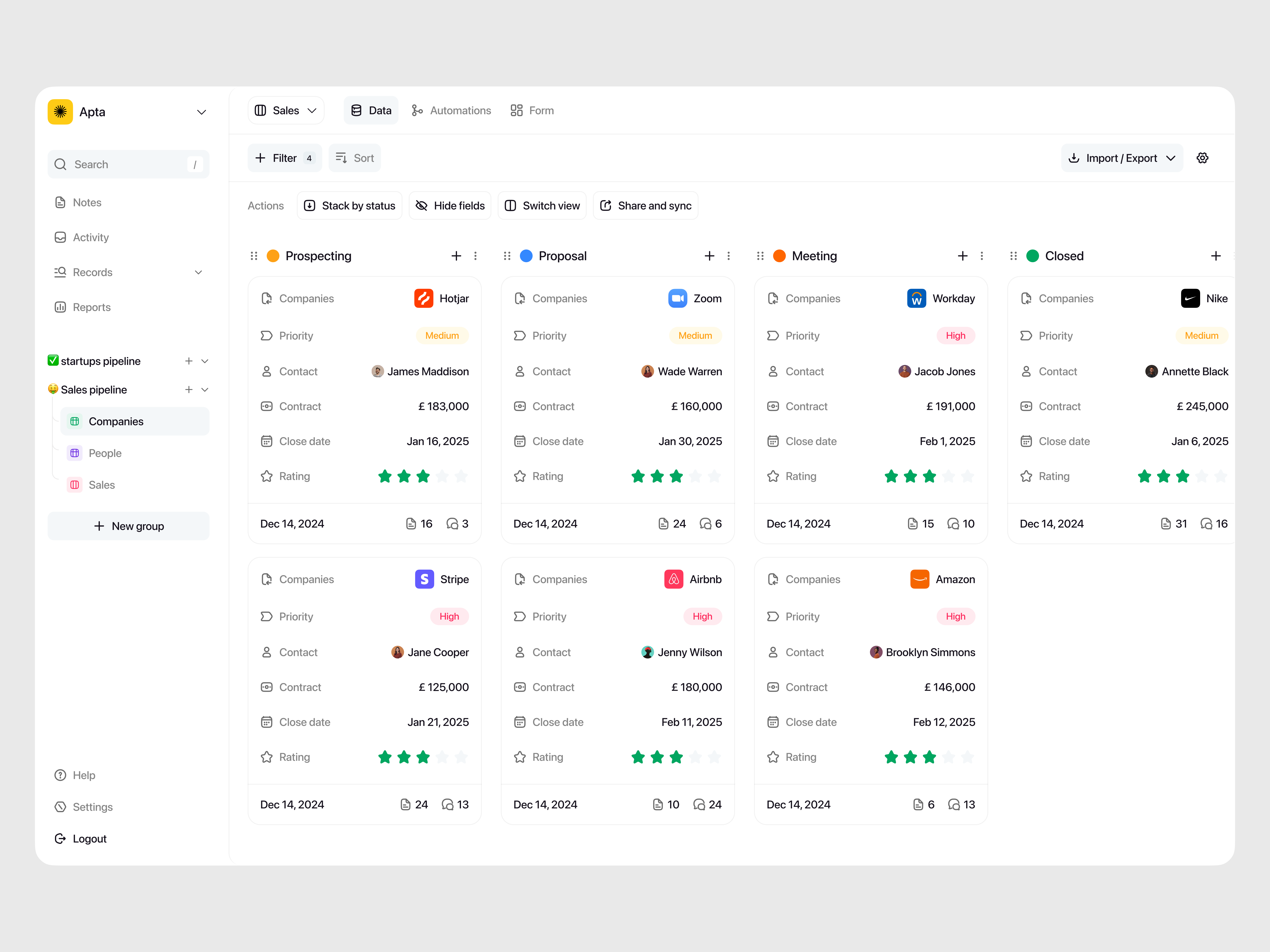Switch to the Form tab
Screen dimensions: 1270x952
(532, 110)
